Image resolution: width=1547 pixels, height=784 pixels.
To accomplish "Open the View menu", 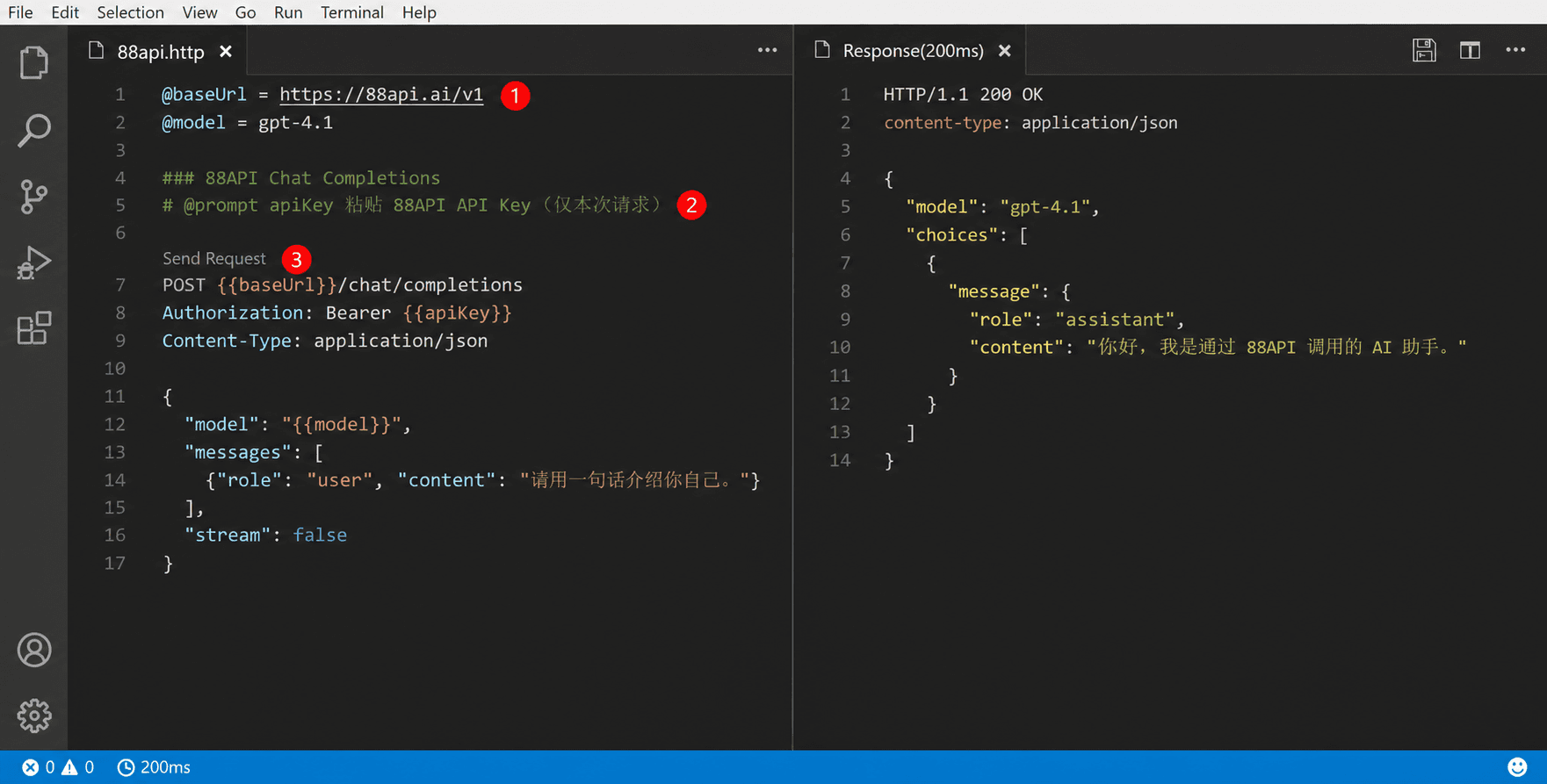I will 199,12.
